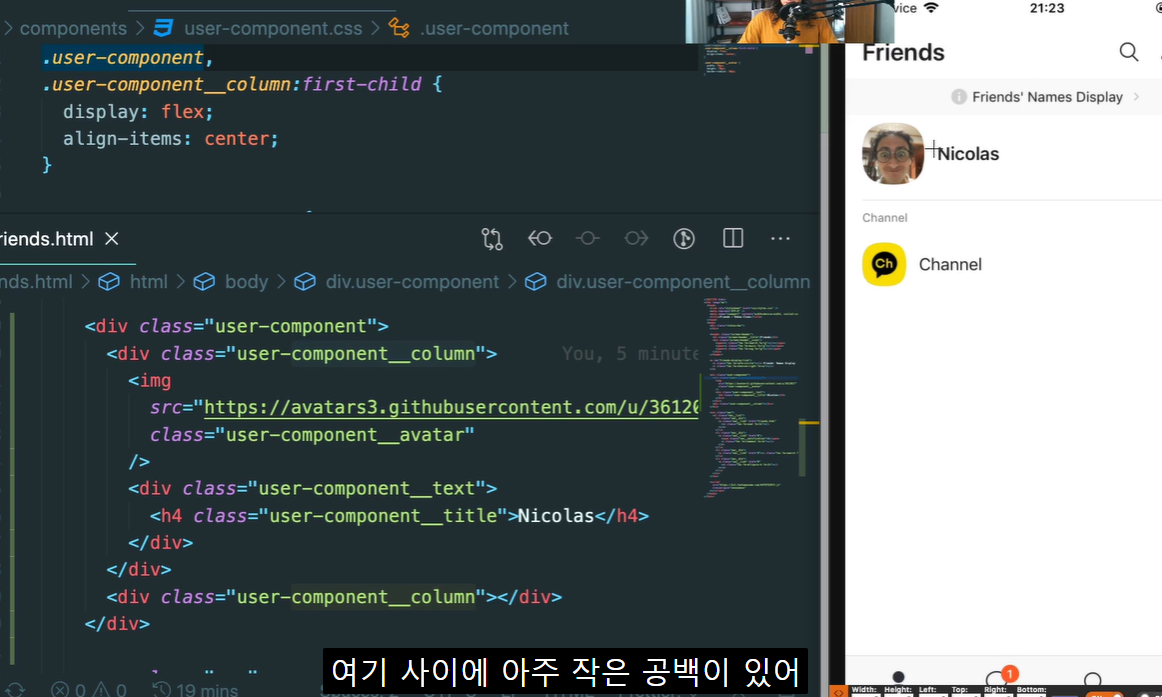Click the yellow Ch channel icon
Image resolution: width=1162 pixels, height=697 pixels.
click(x=884, y=264)
